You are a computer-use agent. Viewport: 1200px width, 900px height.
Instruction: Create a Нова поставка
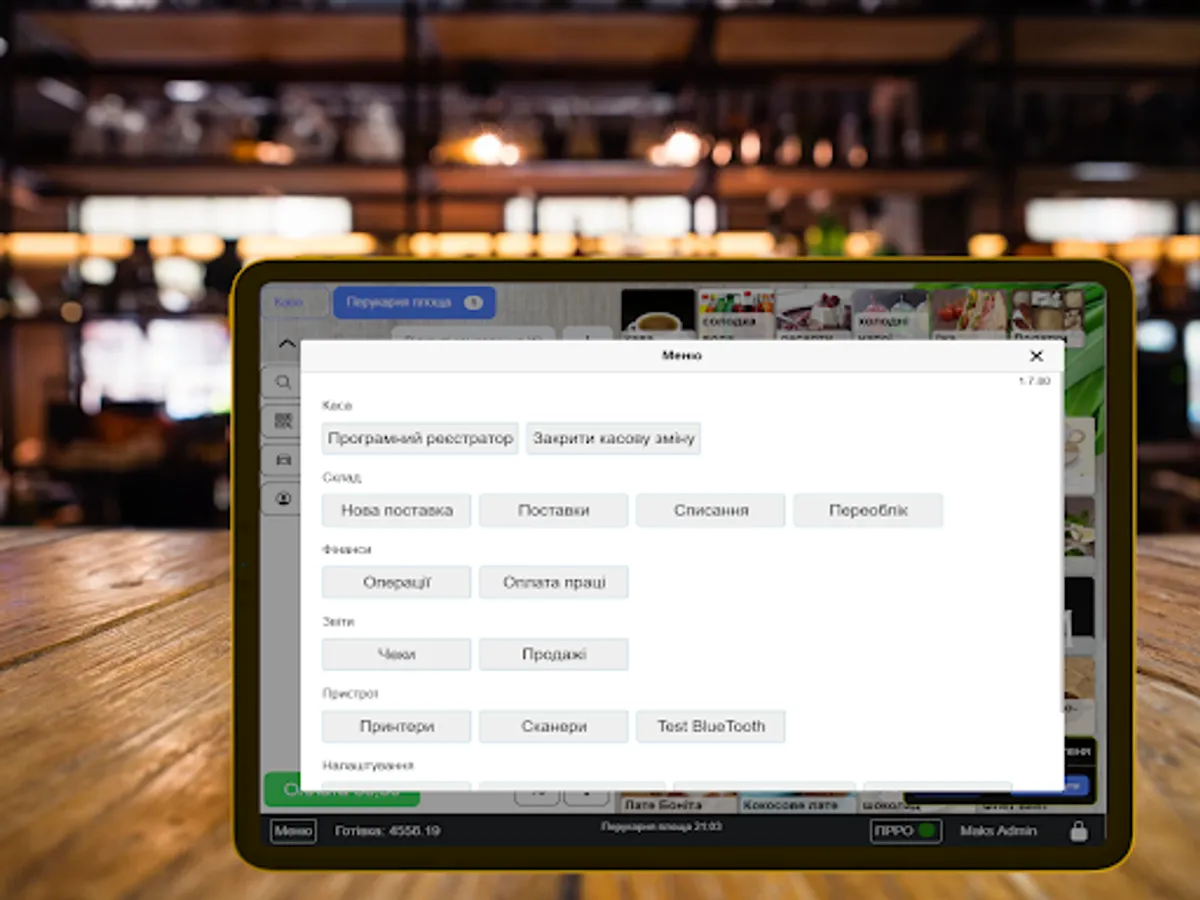[x=396, y=510]
